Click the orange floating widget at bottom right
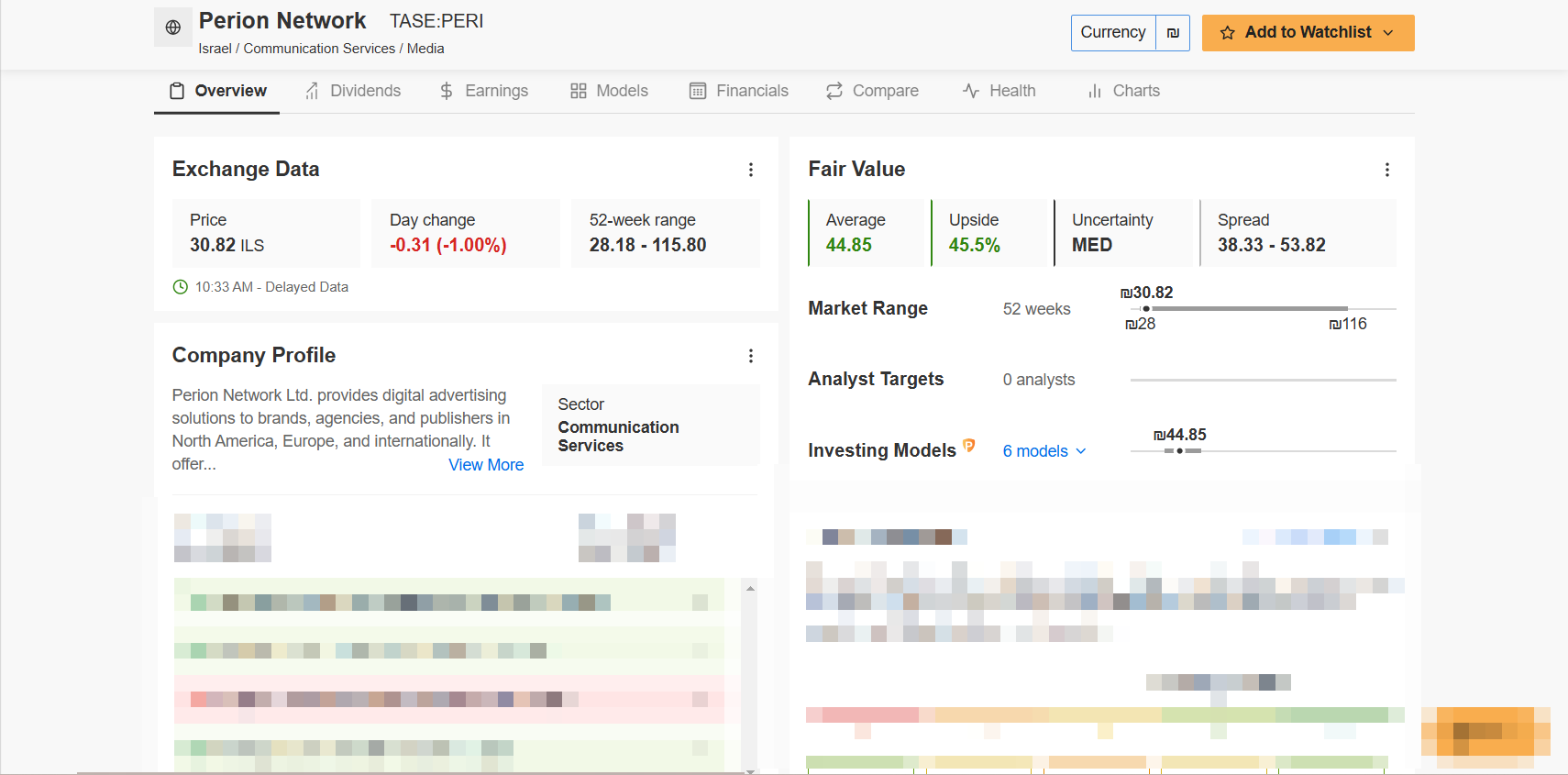Image resolution: width=1568 pixels, height=775 pixels. pyautogui.click(x=1485, y=737)
